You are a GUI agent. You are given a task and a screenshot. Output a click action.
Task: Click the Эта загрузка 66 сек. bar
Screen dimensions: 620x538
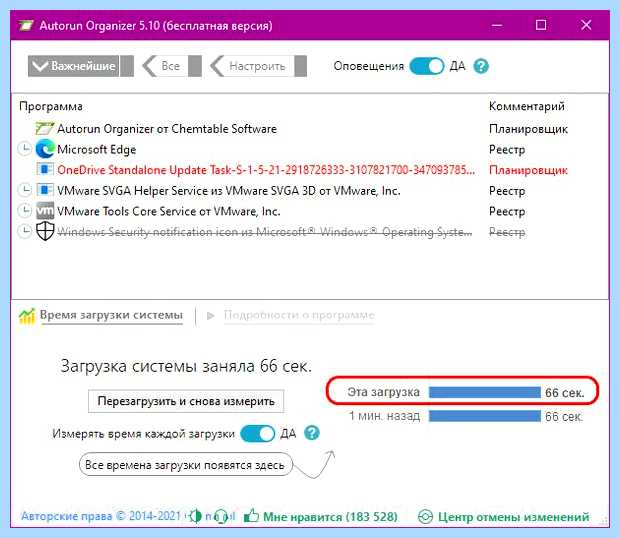(x=484, y=393)
